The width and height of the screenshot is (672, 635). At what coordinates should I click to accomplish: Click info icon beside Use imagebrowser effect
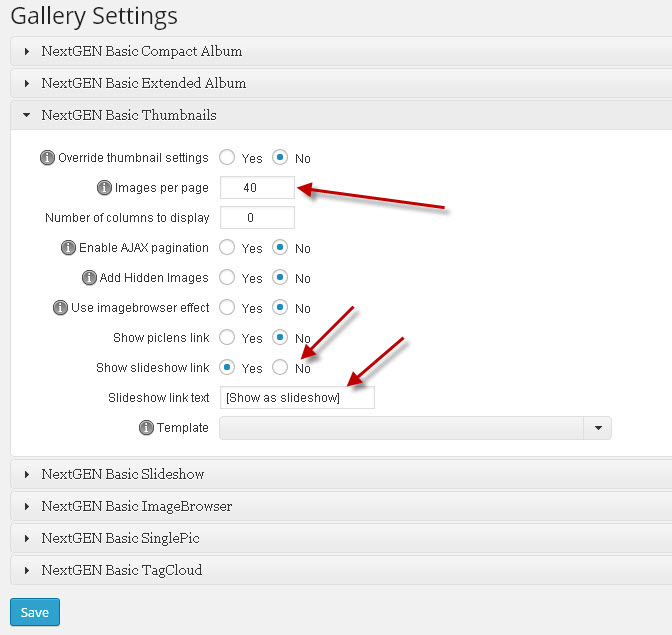click(60, 308)
